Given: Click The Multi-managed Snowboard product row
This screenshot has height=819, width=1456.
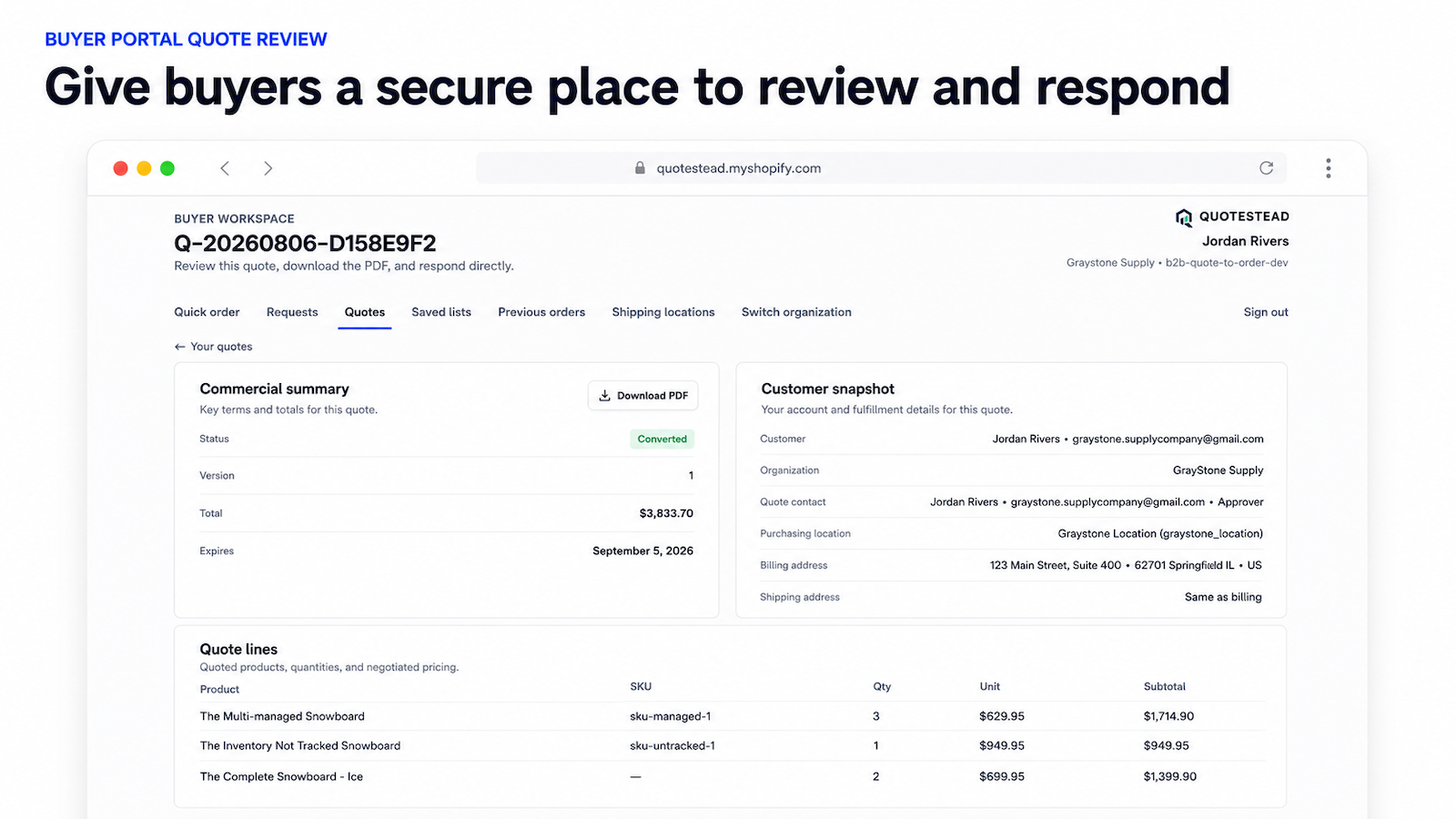Looking at the screenshot, I should (x=733, y=717).
